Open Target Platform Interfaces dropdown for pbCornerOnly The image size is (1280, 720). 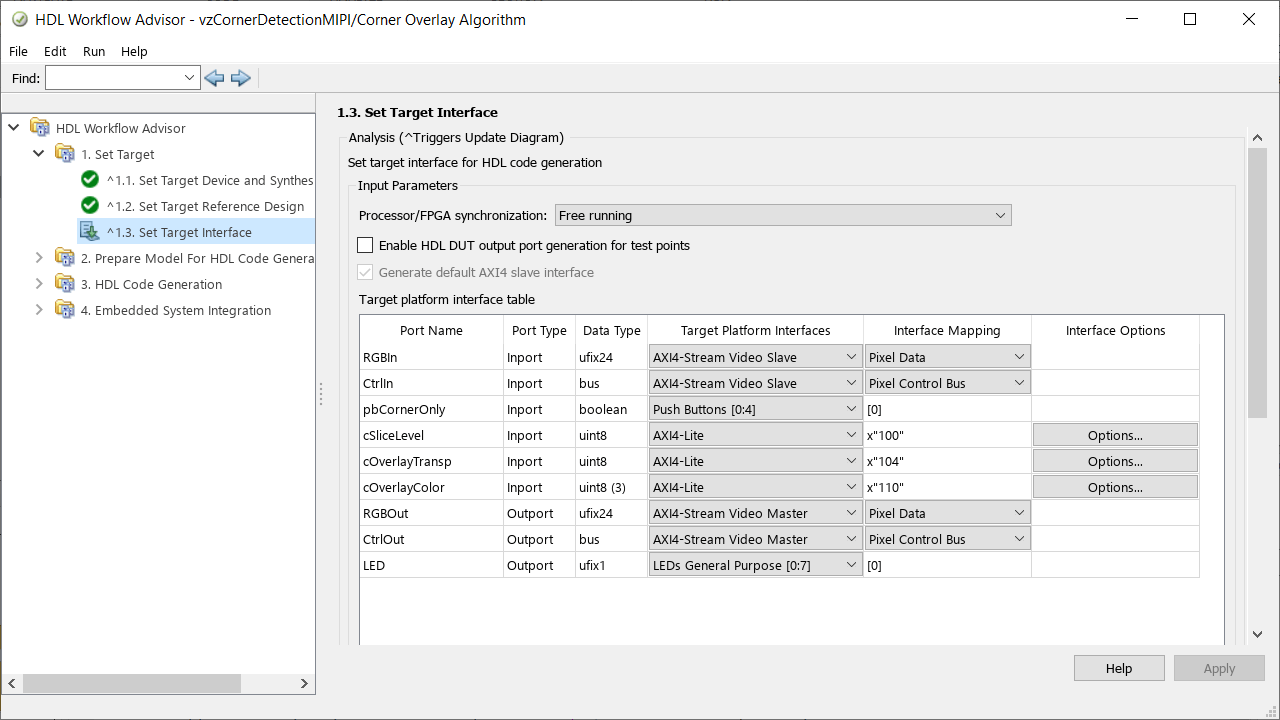click(x=755, y=409)
